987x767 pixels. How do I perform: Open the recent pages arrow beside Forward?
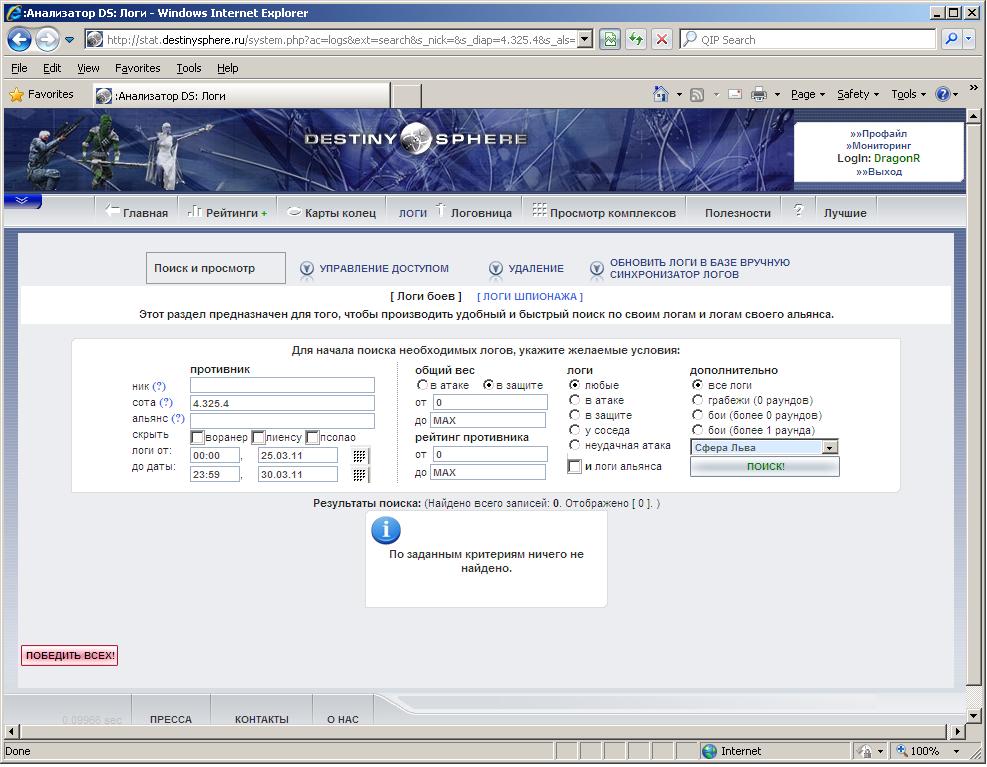click(x=69, y=40)
